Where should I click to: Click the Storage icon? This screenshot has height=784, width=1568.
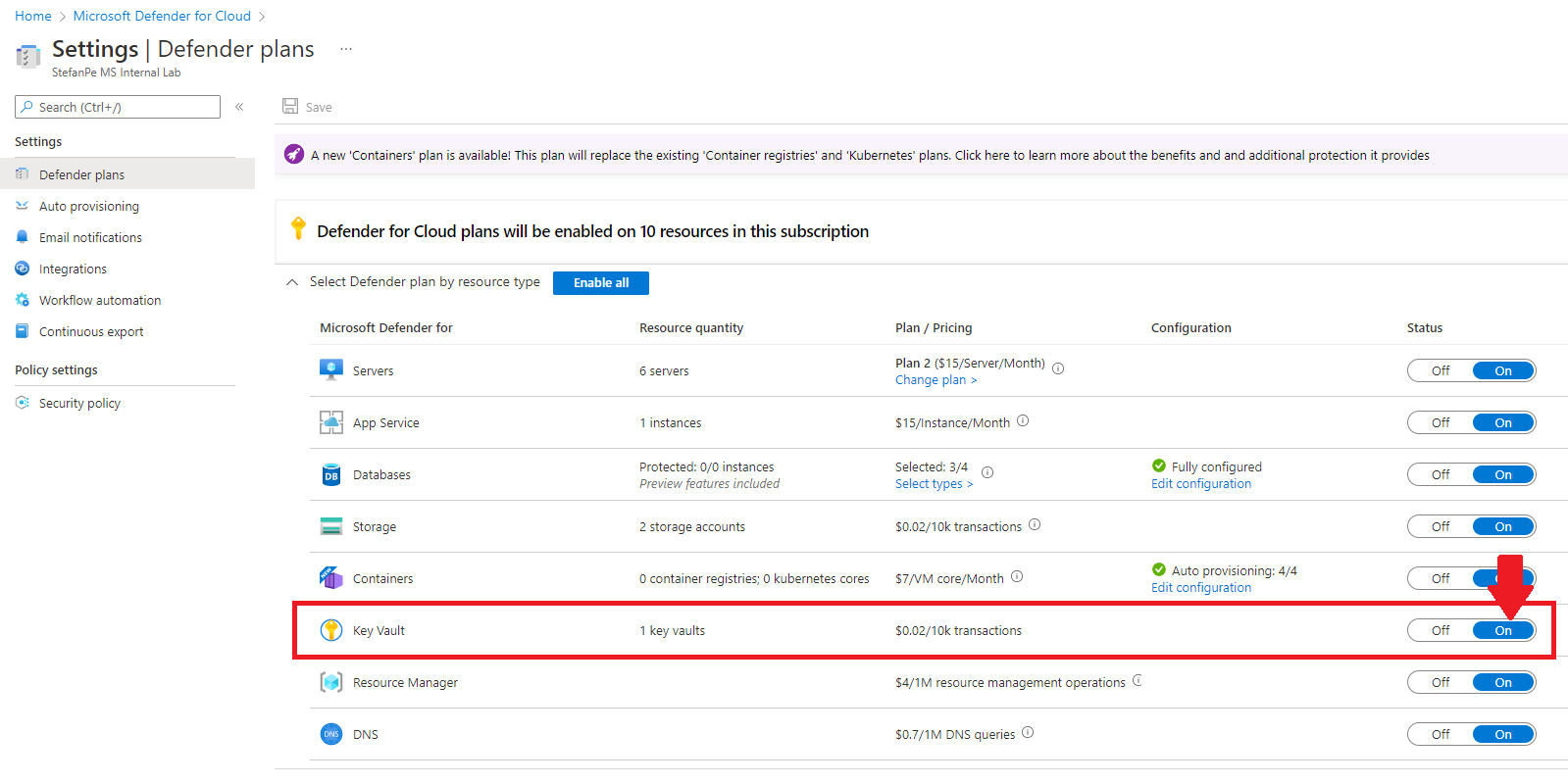(x=331, y=526)
